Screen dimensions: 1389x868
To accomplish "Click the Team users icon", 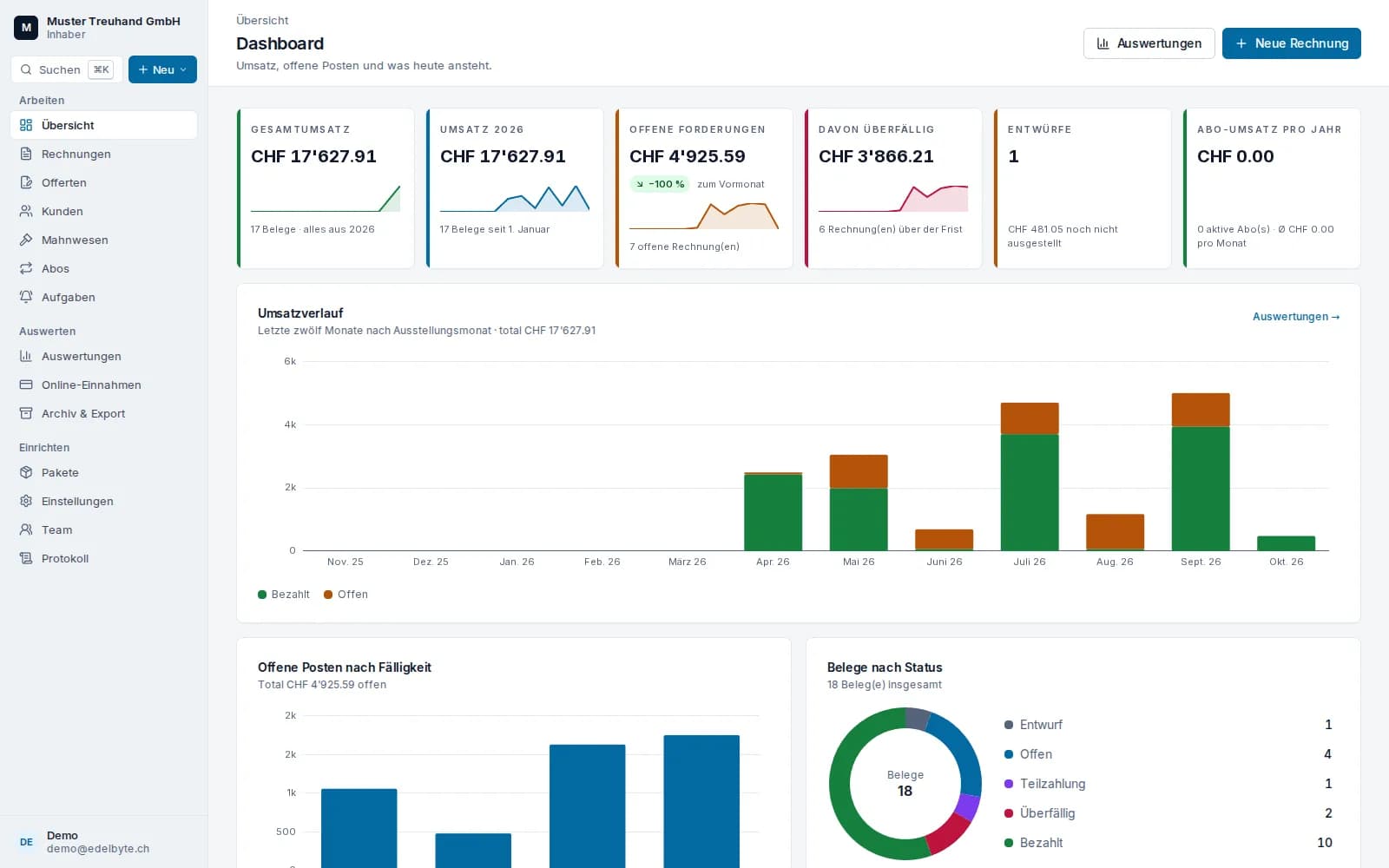I will click(x=26, y=529).
